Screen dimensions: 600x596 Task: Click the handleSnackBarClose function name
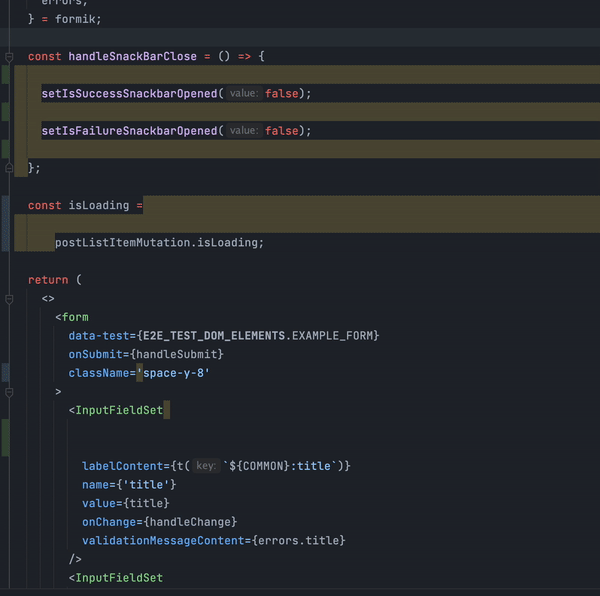(132, 57)
